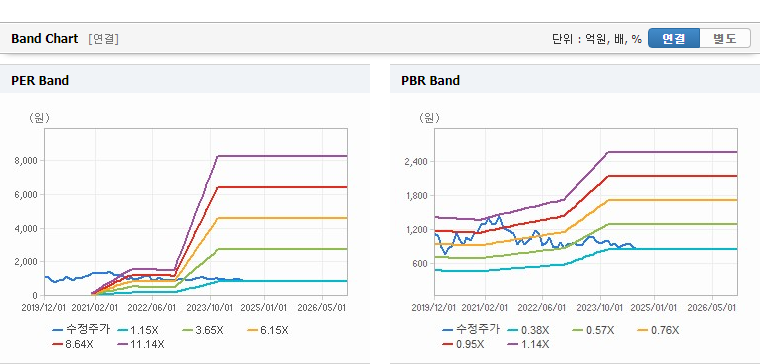
Task: Toggle 수정주가 legend in PER Band
Action: [x=81, y=330]
